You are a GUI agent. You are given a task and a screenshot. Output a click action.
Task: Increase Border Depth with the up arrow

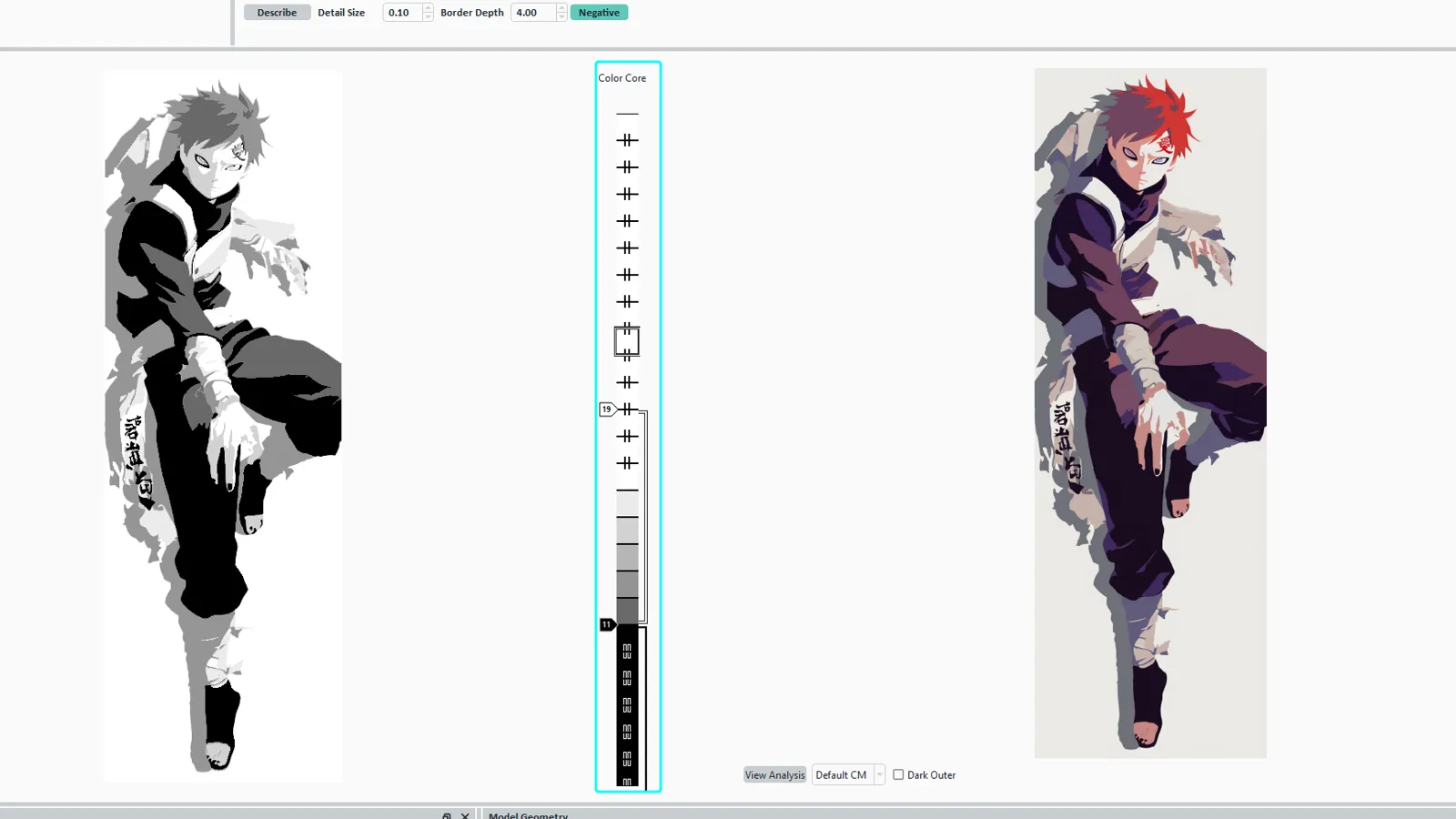pos(561,8)
